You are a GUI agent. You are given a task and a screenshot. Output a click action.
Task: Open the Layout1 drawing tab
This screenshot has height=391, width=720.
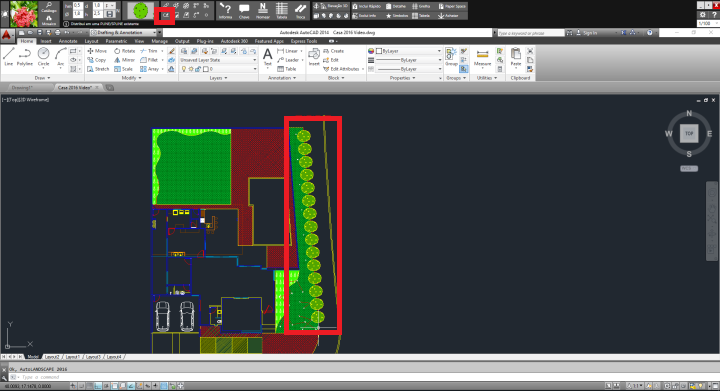coord(73,357)
